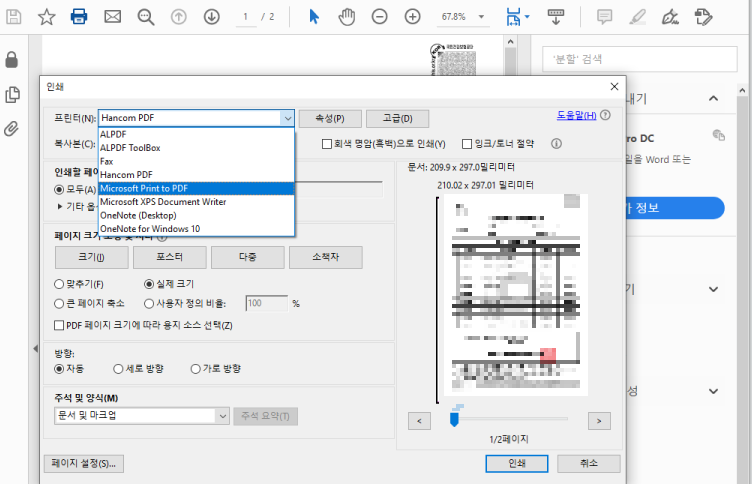752x484 pixels.
Task: Click the help question mark icon
Action: click(606, 115)
